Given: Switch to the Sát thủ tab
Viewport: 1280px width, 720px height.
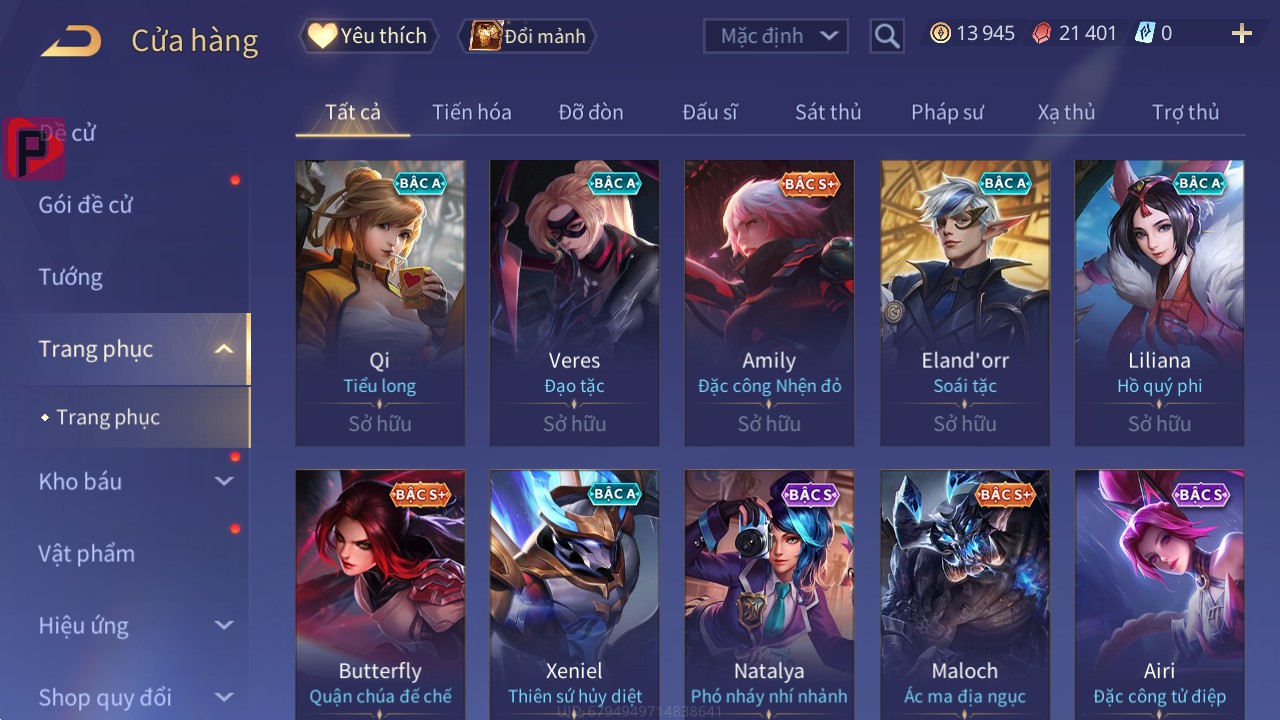Looking at the screenshot, I should (x=828, y=112).
